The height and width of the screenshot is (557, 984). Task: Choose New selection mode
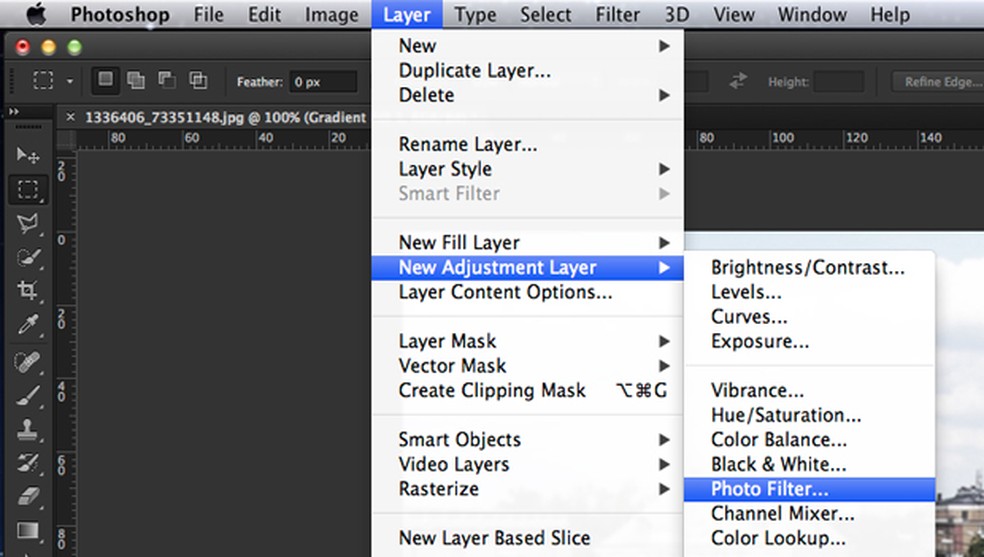(x=105, y=80)
